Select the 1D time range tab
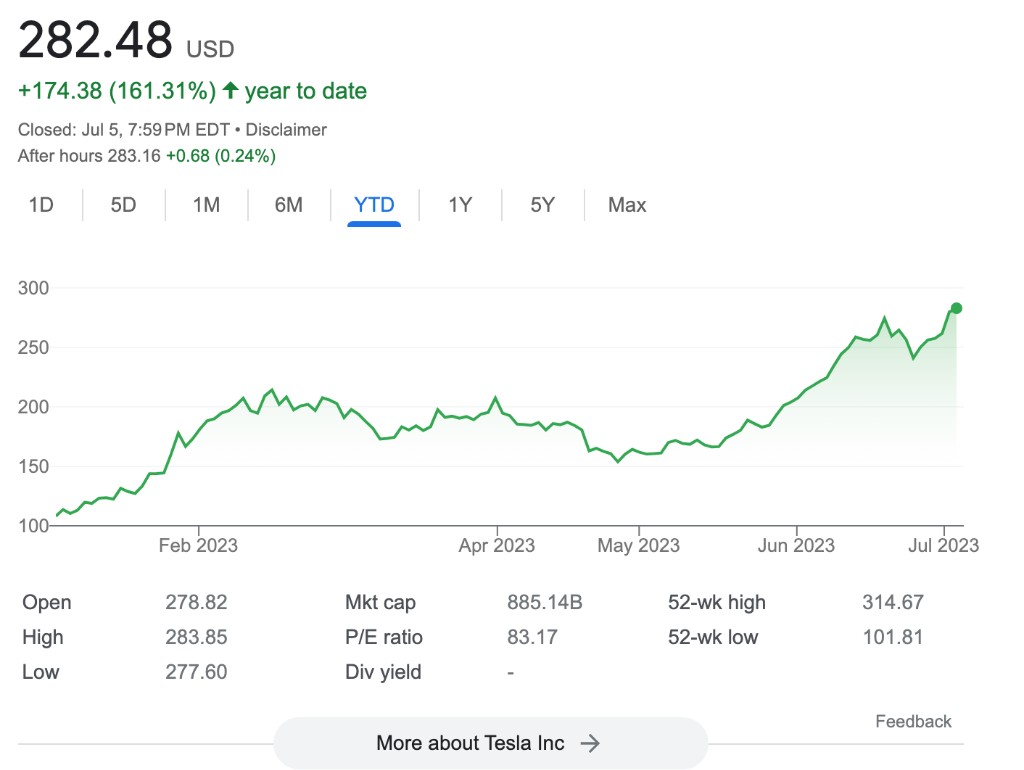Viewport: 1024px width, 770px height. click(x=41, y=205)
